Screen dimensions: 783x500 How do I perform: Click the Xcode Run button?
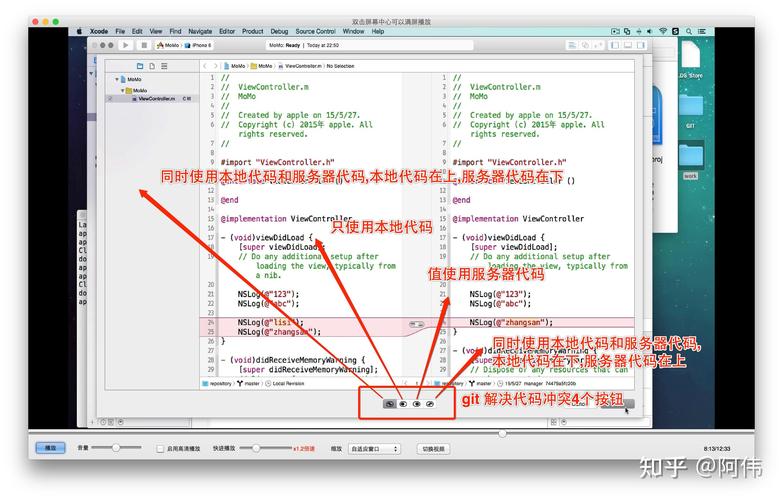tap(125, 45)
